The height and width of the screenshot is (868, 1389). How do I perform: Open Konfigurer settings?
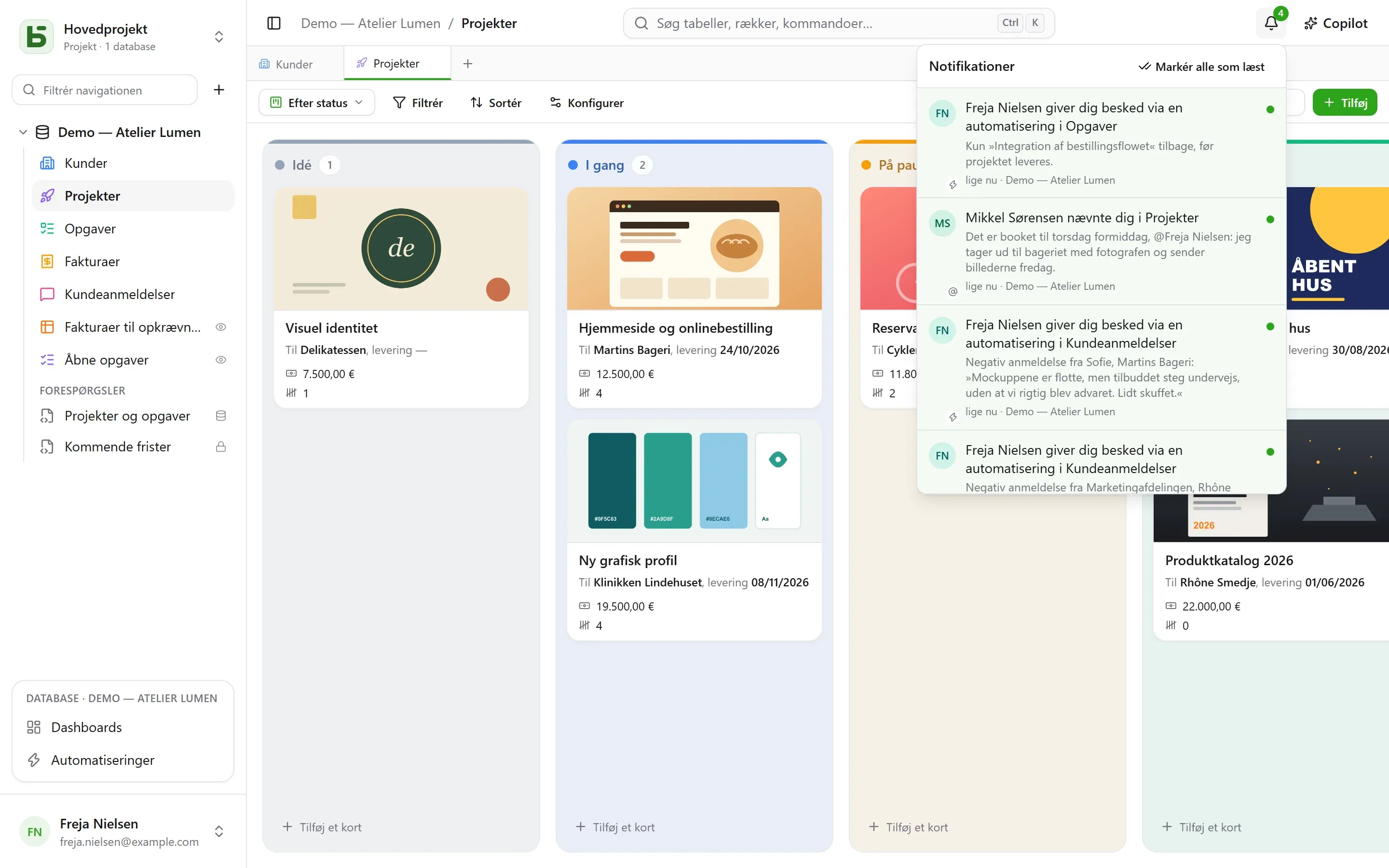(x=586, y=102)
